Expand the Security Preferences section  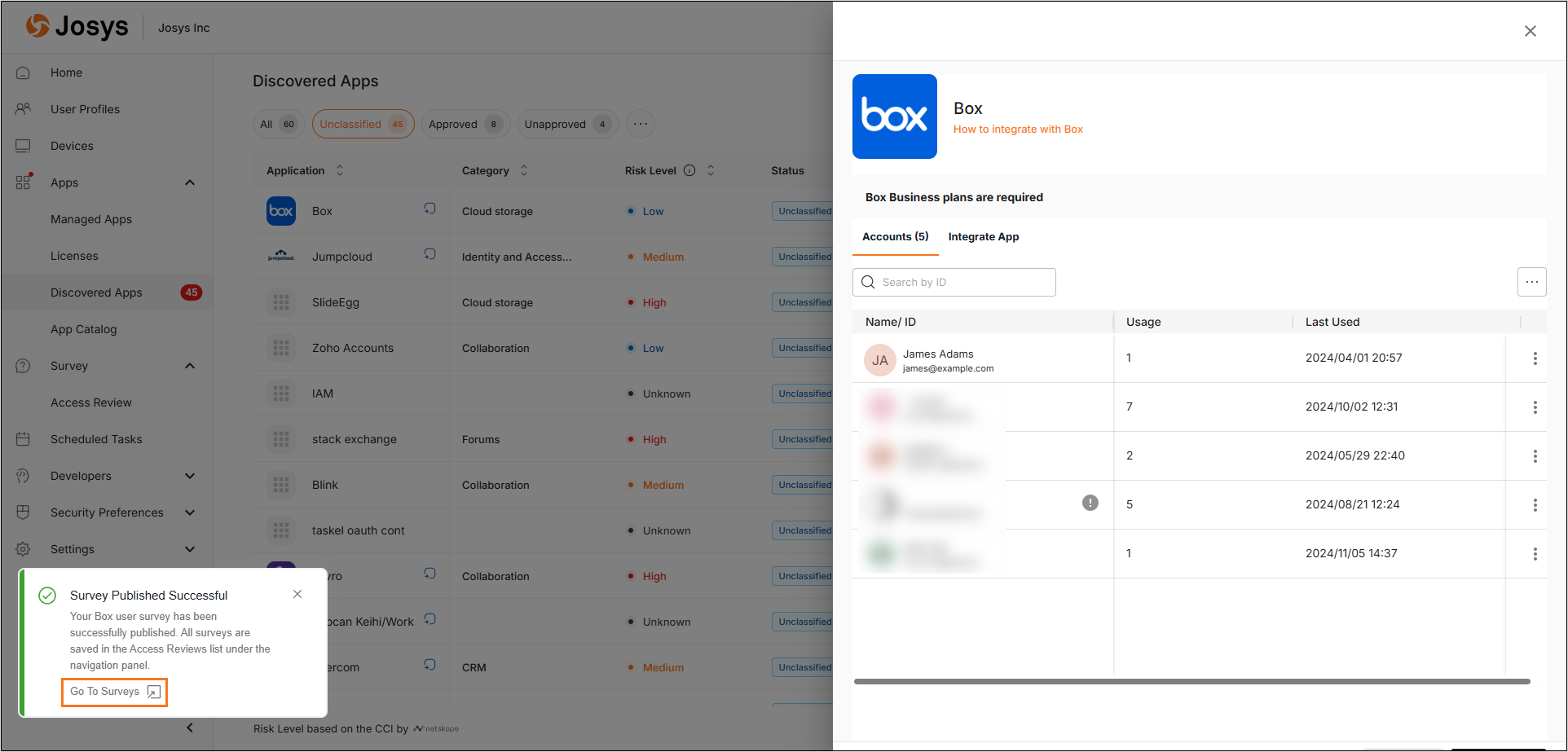click(x=190, y=512)
